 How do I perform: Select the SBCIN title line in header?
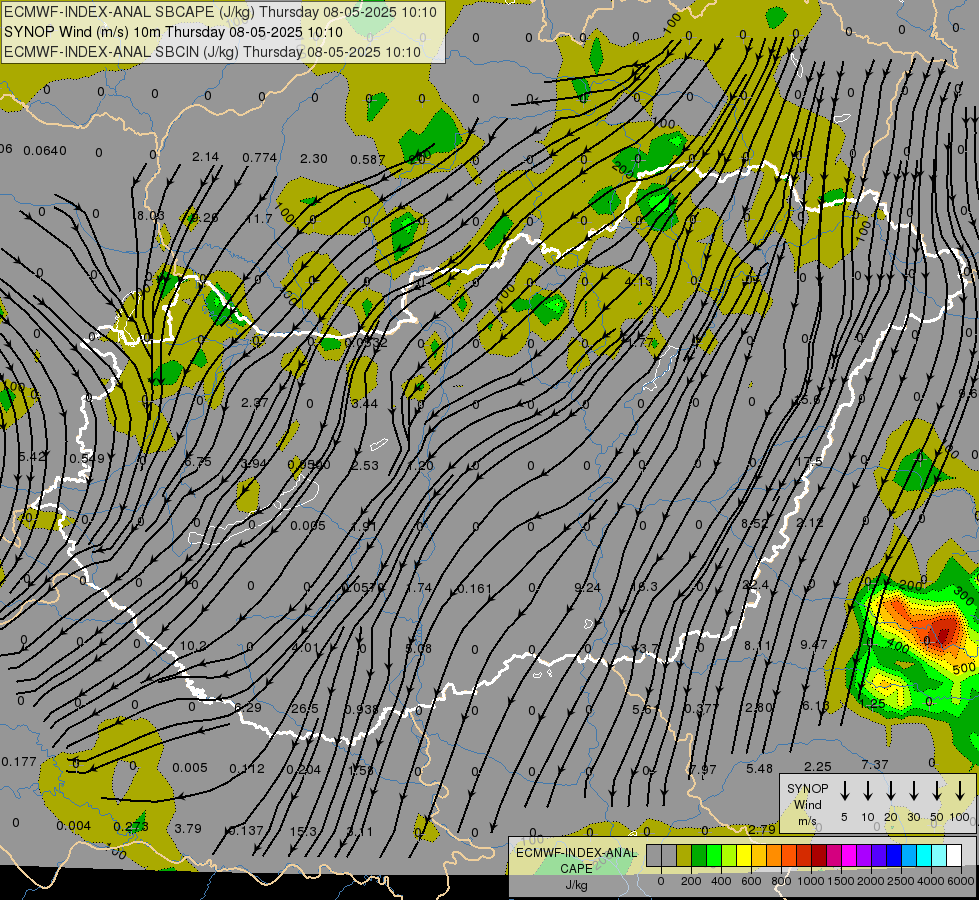coord(212,52)
